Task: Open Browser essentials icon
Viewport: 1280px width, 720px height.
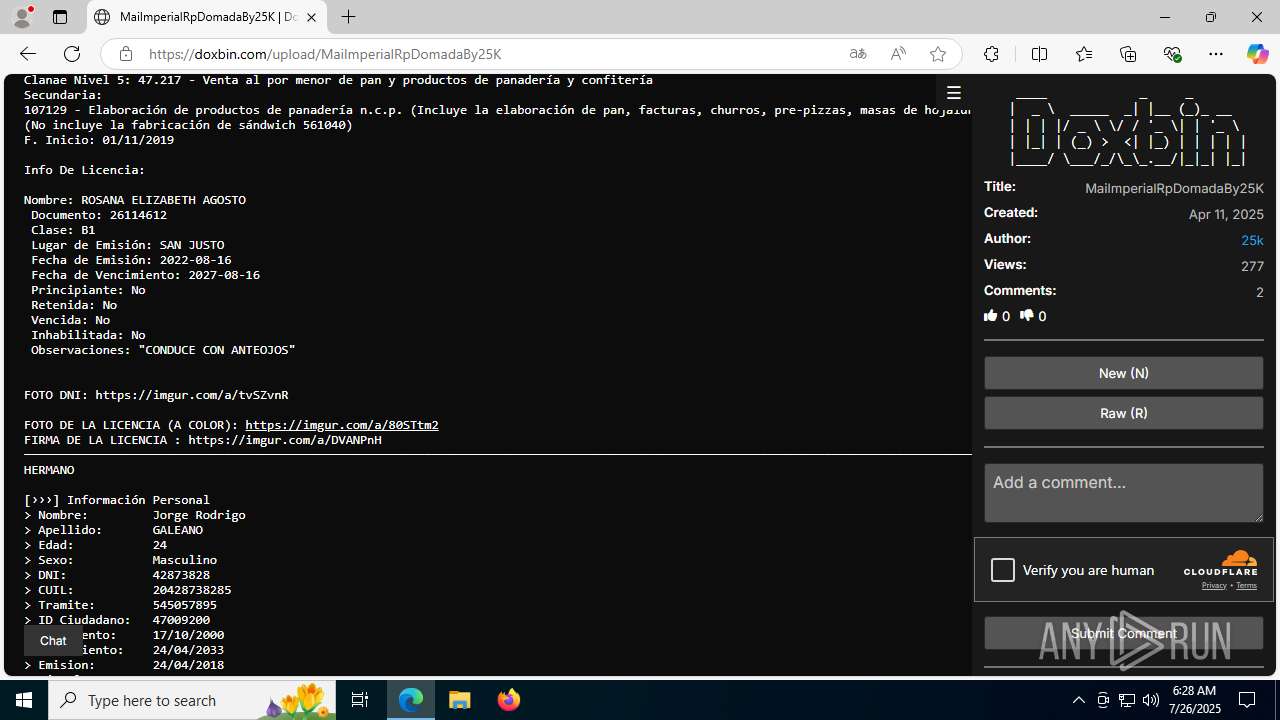Action: tap(1172, 54)
